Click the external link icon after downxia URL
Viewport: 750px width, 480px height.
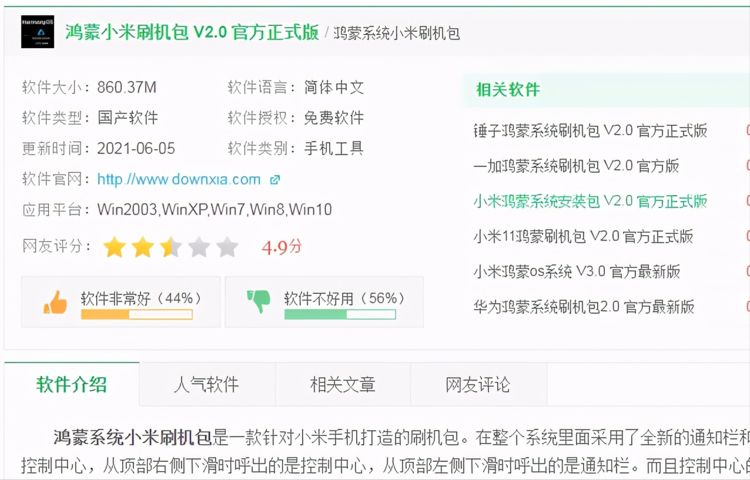[275, 180]
